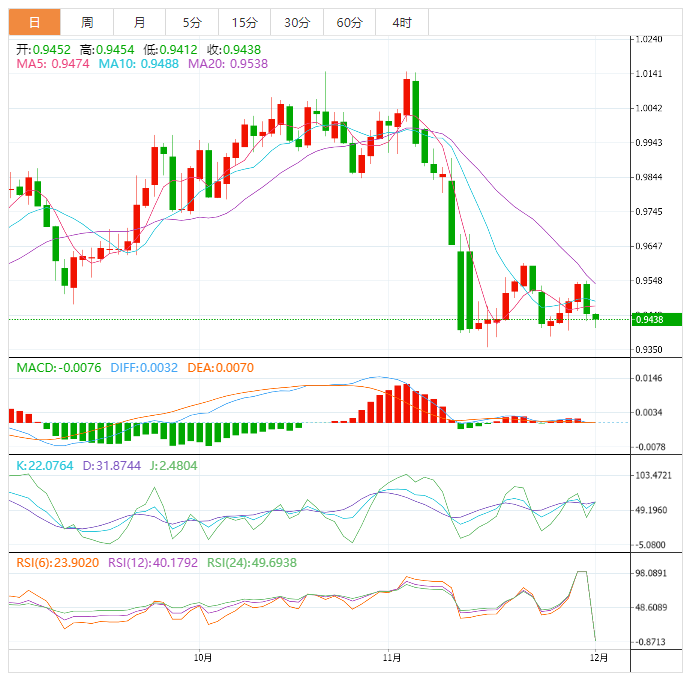Click the -0.0078 MACD axis label
694x681 pixels.
[x=650, y=447]
